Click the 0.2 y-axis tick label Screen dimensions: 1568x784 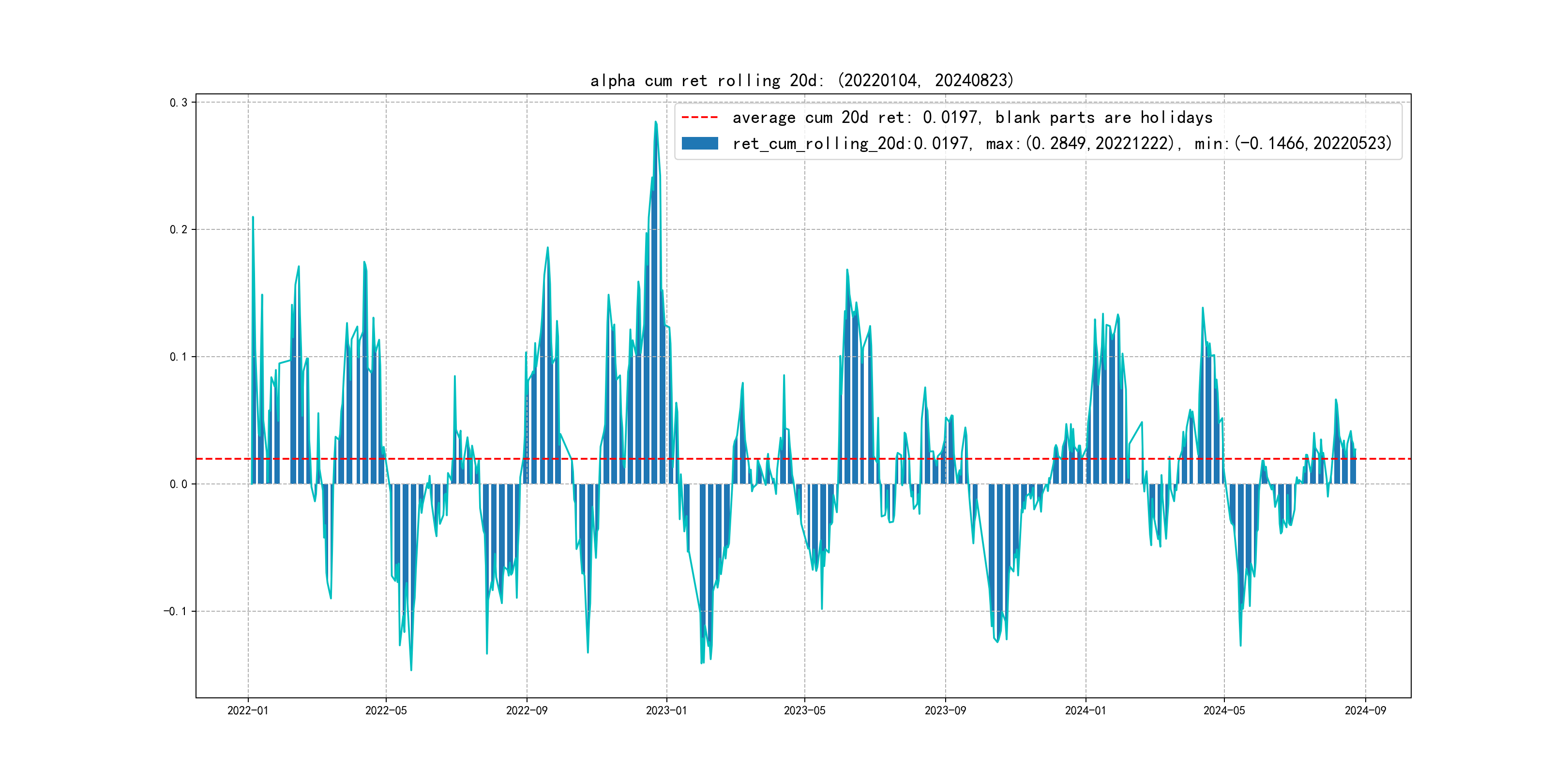[179, 229]
